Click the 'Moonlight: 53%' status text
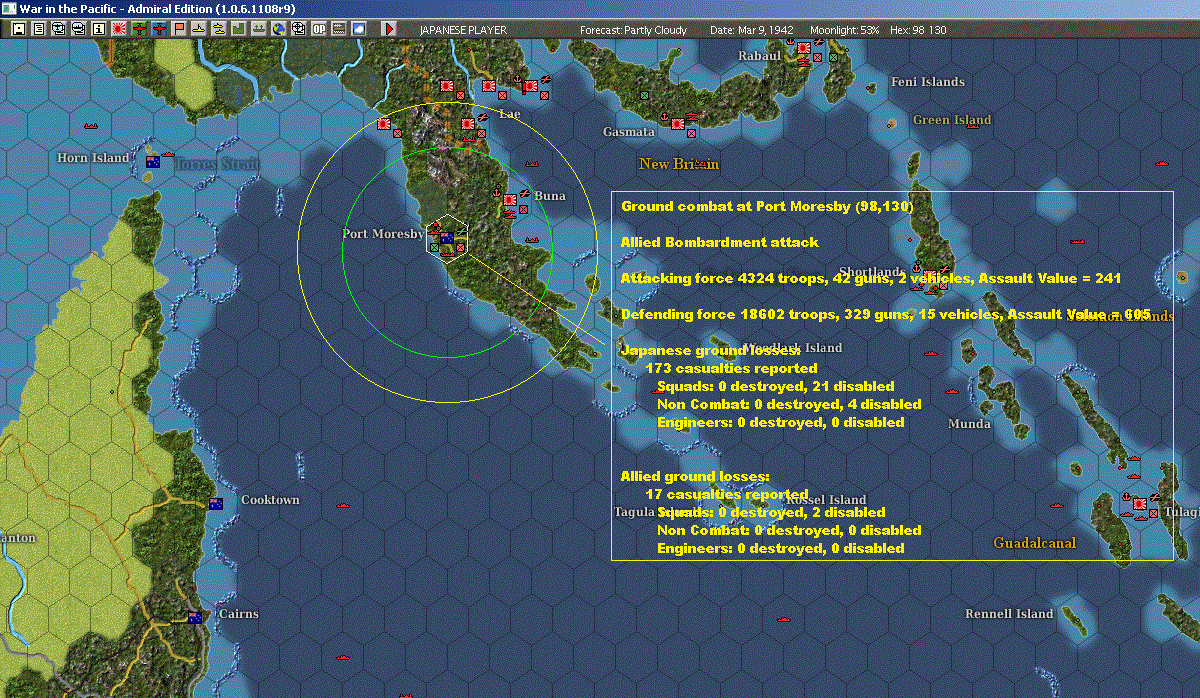Image resolution: width=1200 pixels, height=698 pixels. click(x=845, y=30)
